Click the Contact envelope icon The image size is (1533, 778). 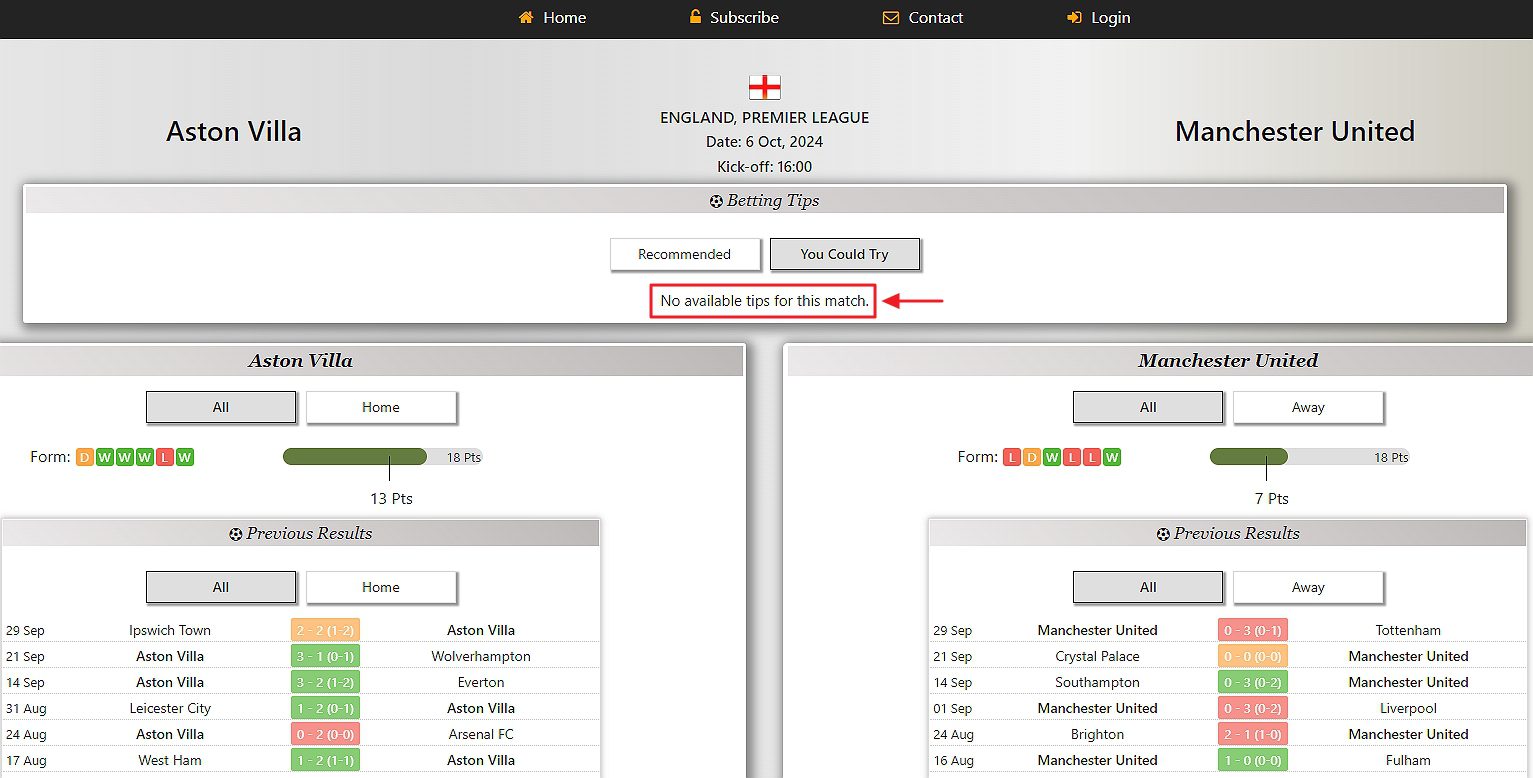click(x=891, y=17)
